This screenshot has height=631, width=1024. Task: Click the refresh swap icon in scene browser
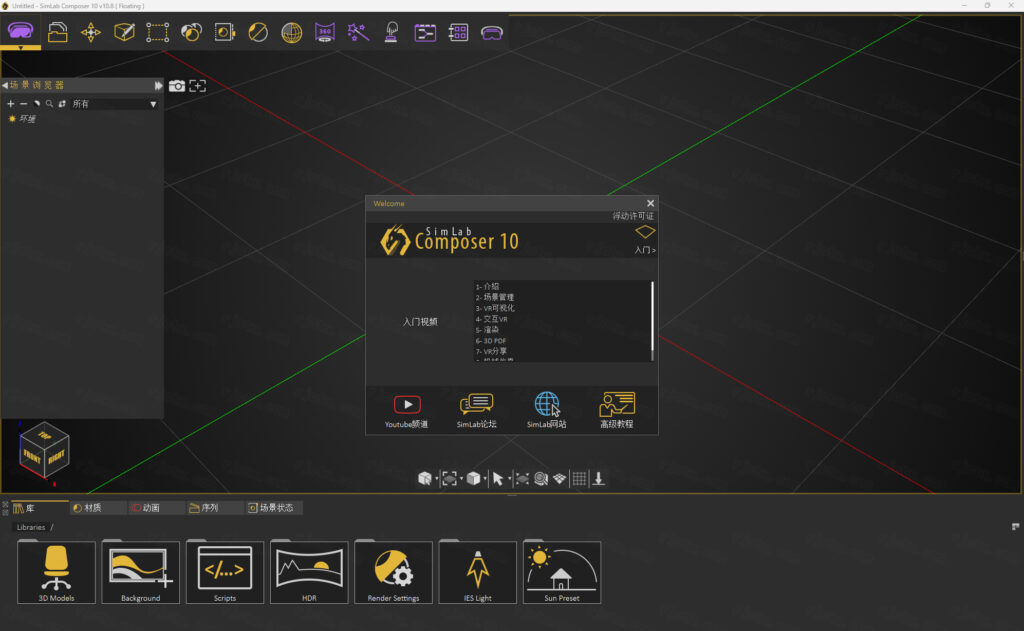click(x=62, y=104)
